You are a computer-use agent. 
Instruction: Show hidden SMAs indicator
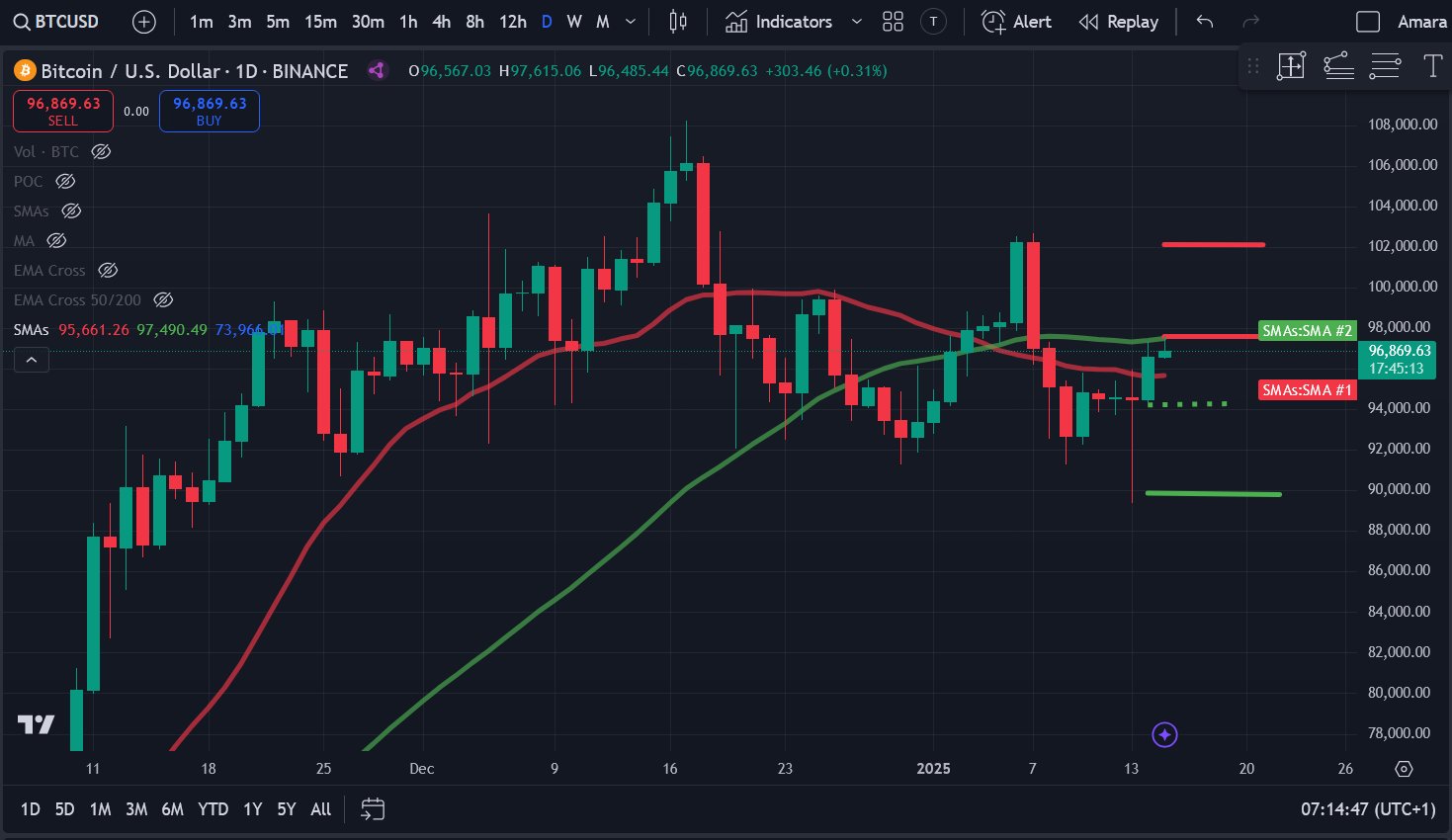point(71,211)
